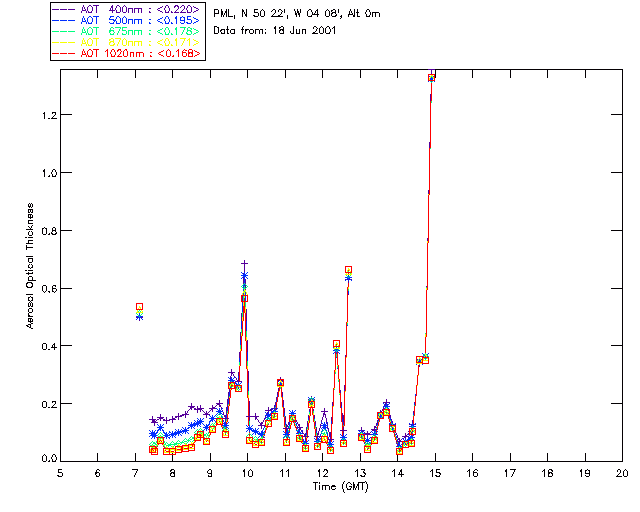Click the purple plus peak marker near 10 GMT

pos(244,263)
